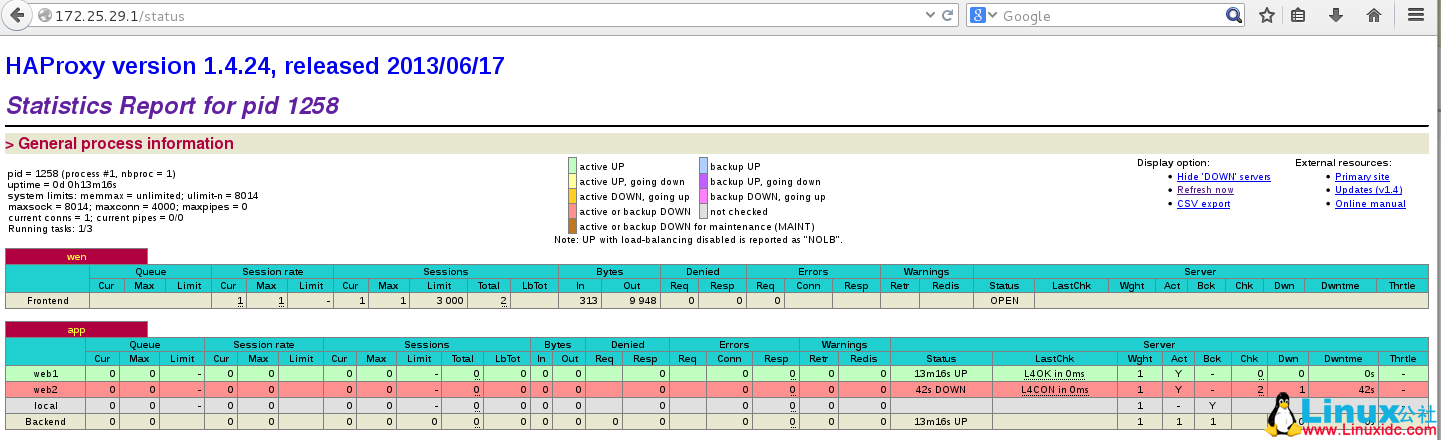Click the pink 'backup DOWN, going up' swatch

click(x=703, y=196)
